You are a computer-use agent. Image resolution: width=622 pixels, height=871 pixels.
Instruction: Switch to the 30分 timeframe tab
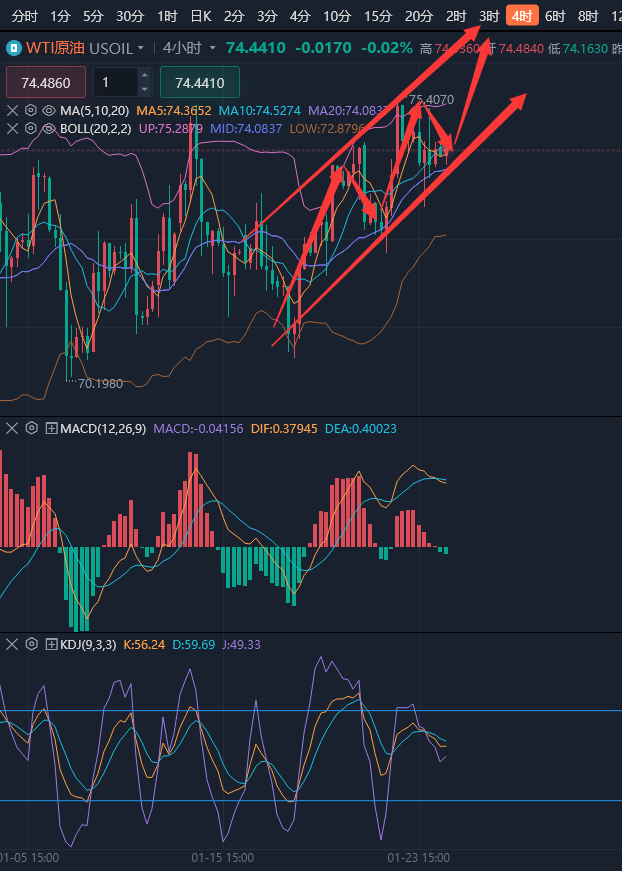coord(130,17)
